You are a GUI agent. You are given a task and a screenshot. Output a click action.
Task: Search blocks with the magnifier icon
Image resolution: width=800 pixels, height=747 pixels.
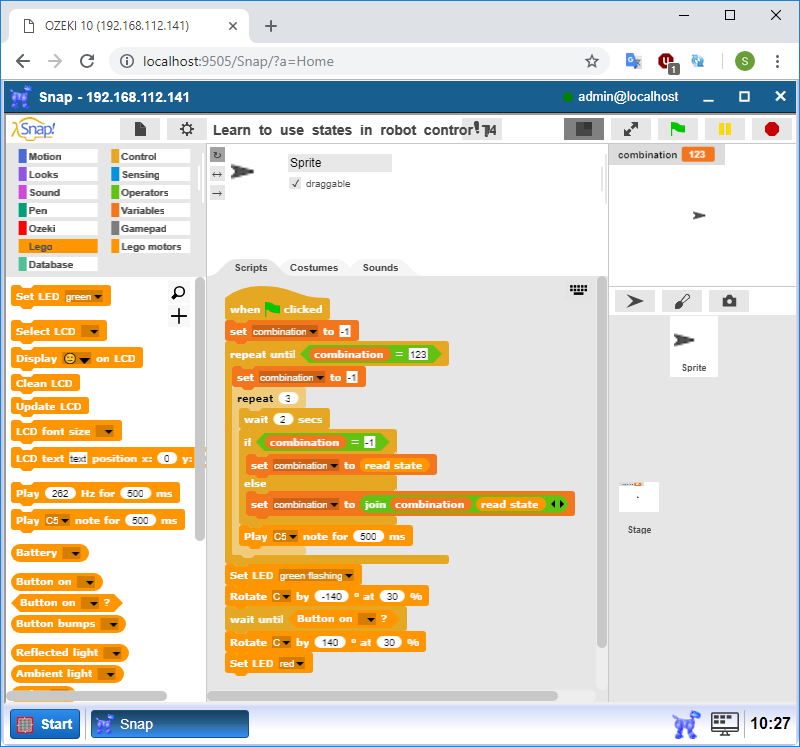[179, 292]
